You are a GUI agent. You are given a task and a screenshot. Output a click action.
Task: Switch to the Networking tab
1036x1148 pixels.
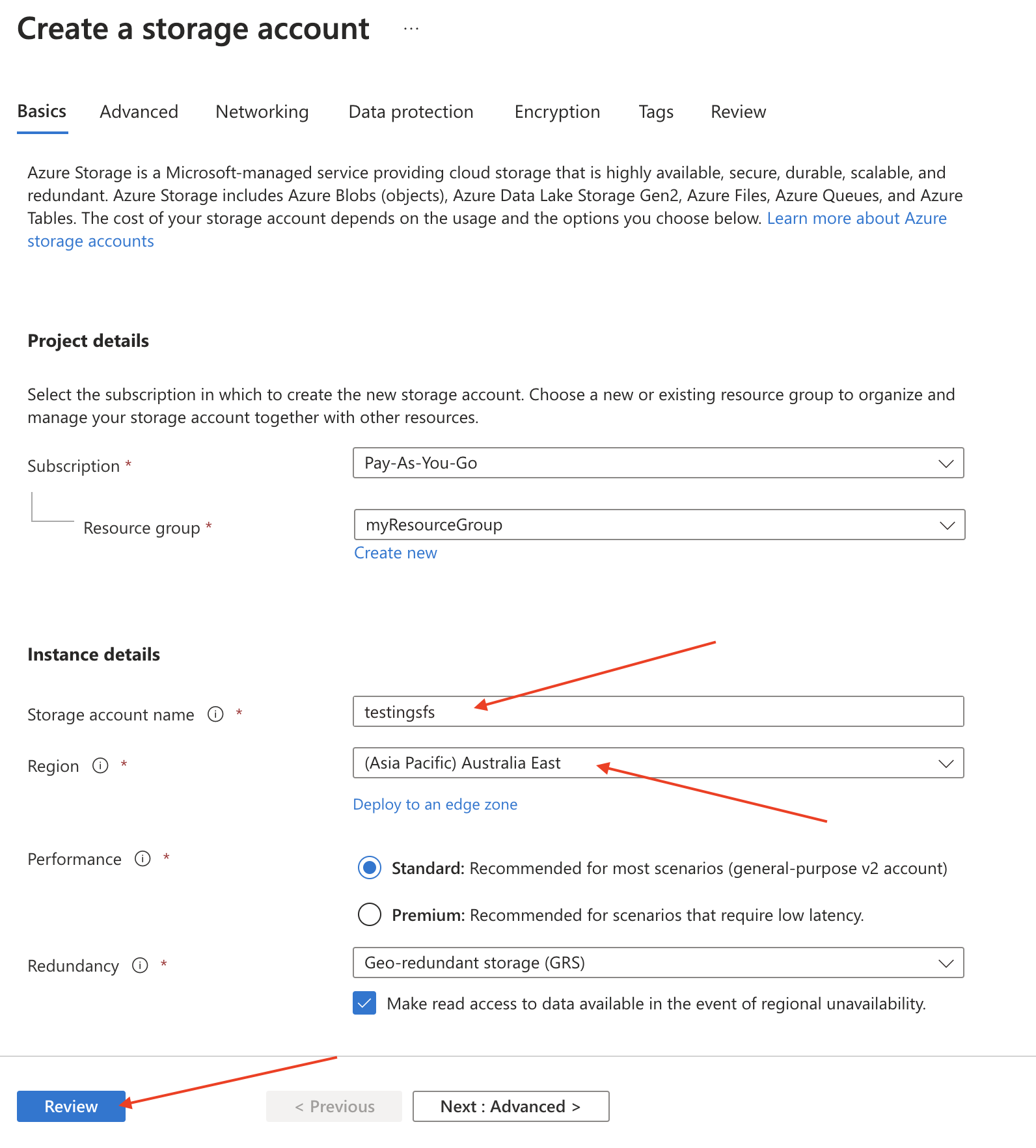point(262,112)
